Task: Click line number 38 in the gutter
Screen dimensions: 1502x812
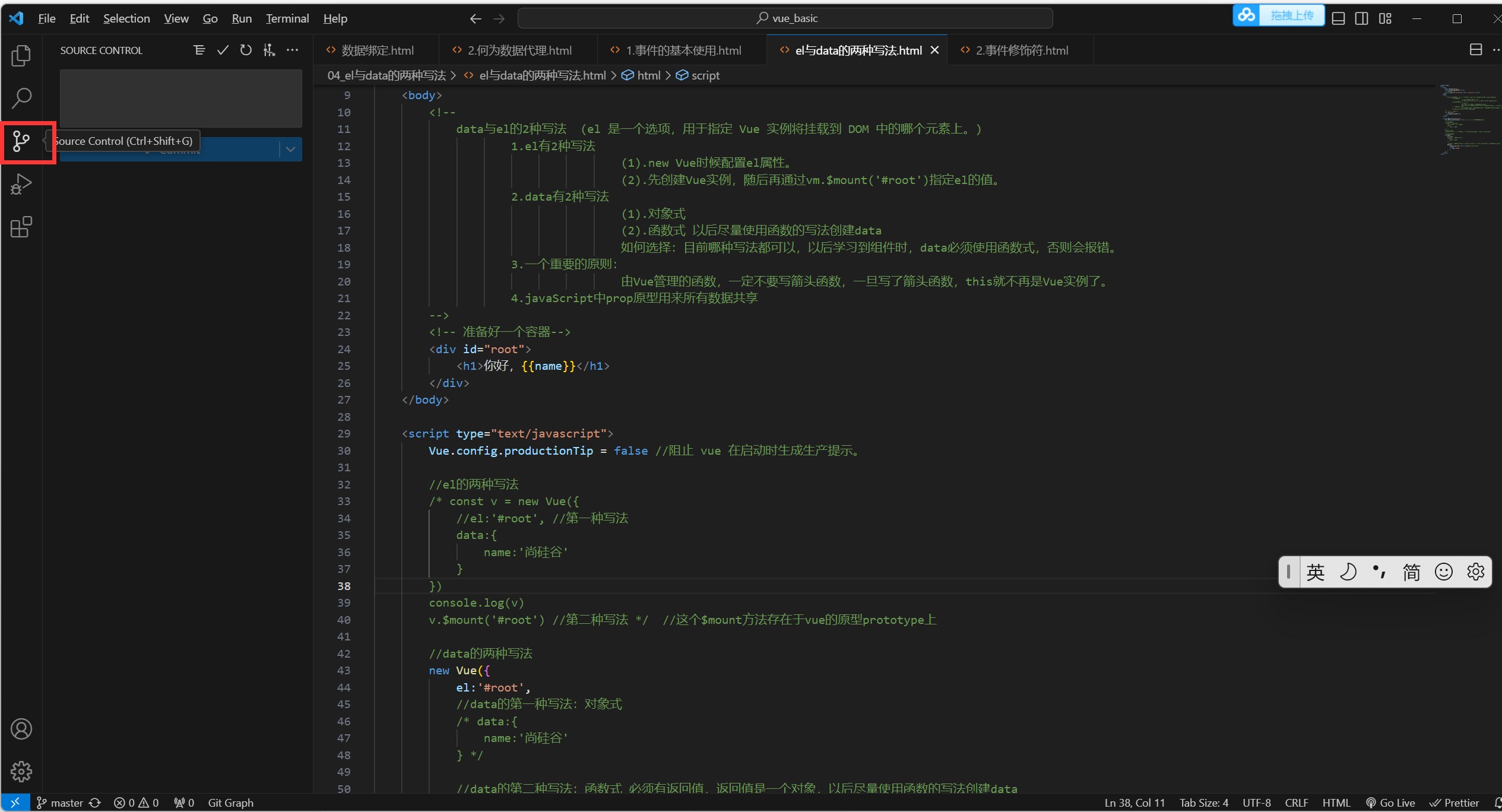Action: [x=344, y=586]
